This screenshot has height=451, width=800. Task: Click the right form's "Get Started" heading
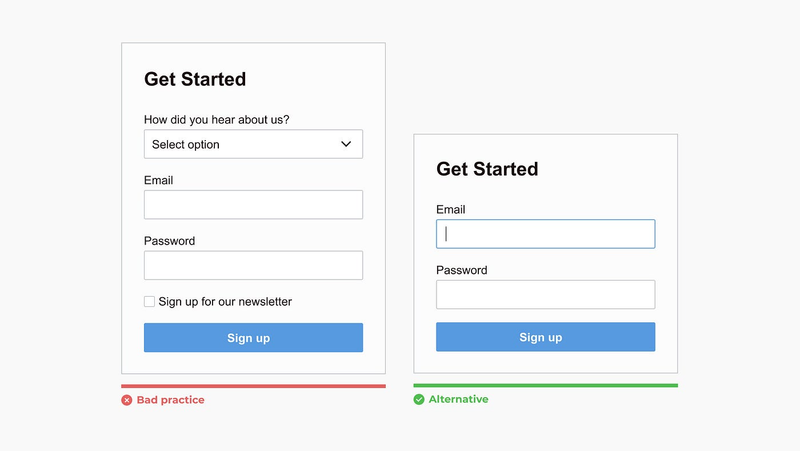coord(487,169)
